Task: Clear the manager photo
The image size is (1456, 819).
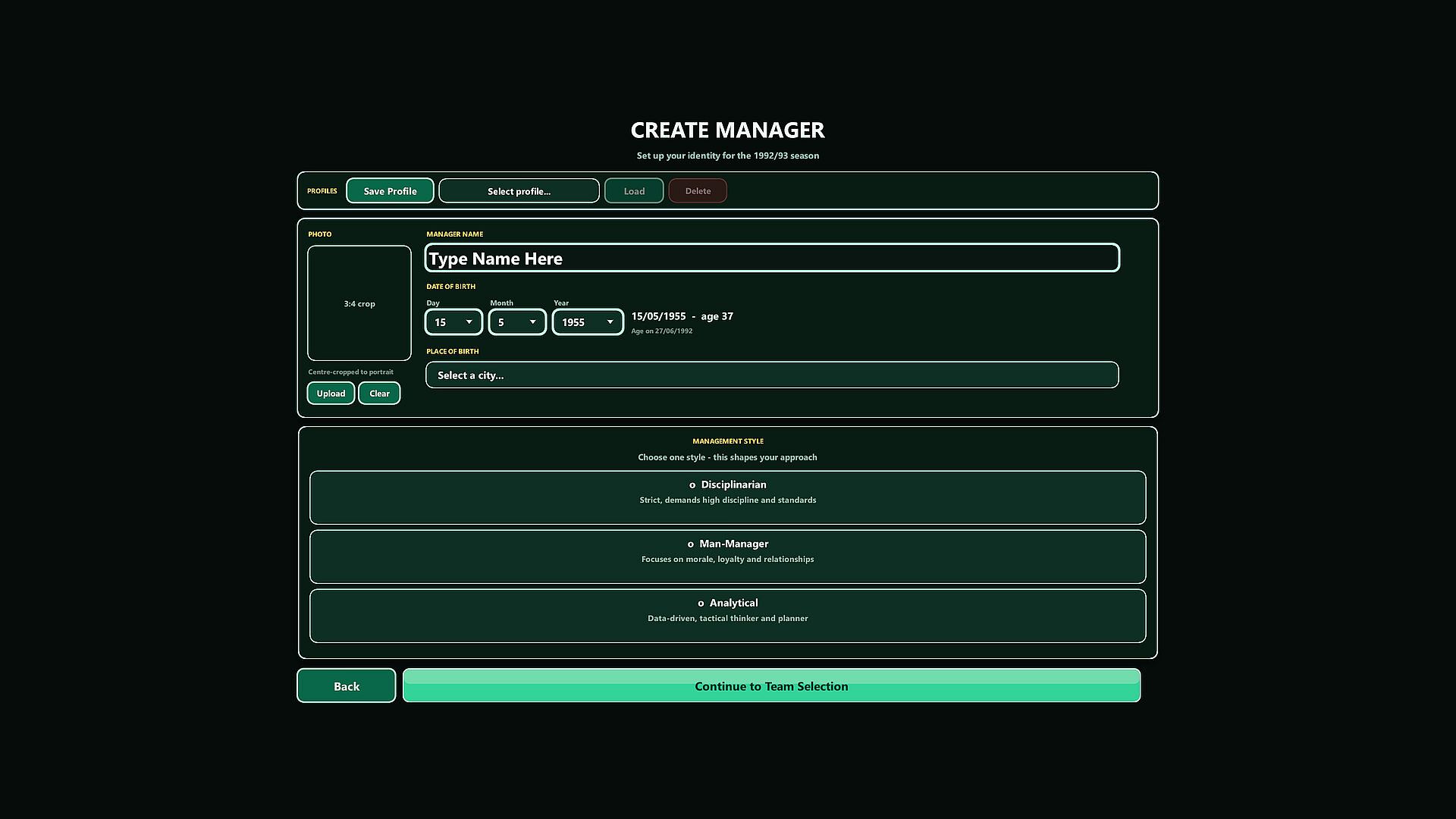Action: (x=379, y=393)
